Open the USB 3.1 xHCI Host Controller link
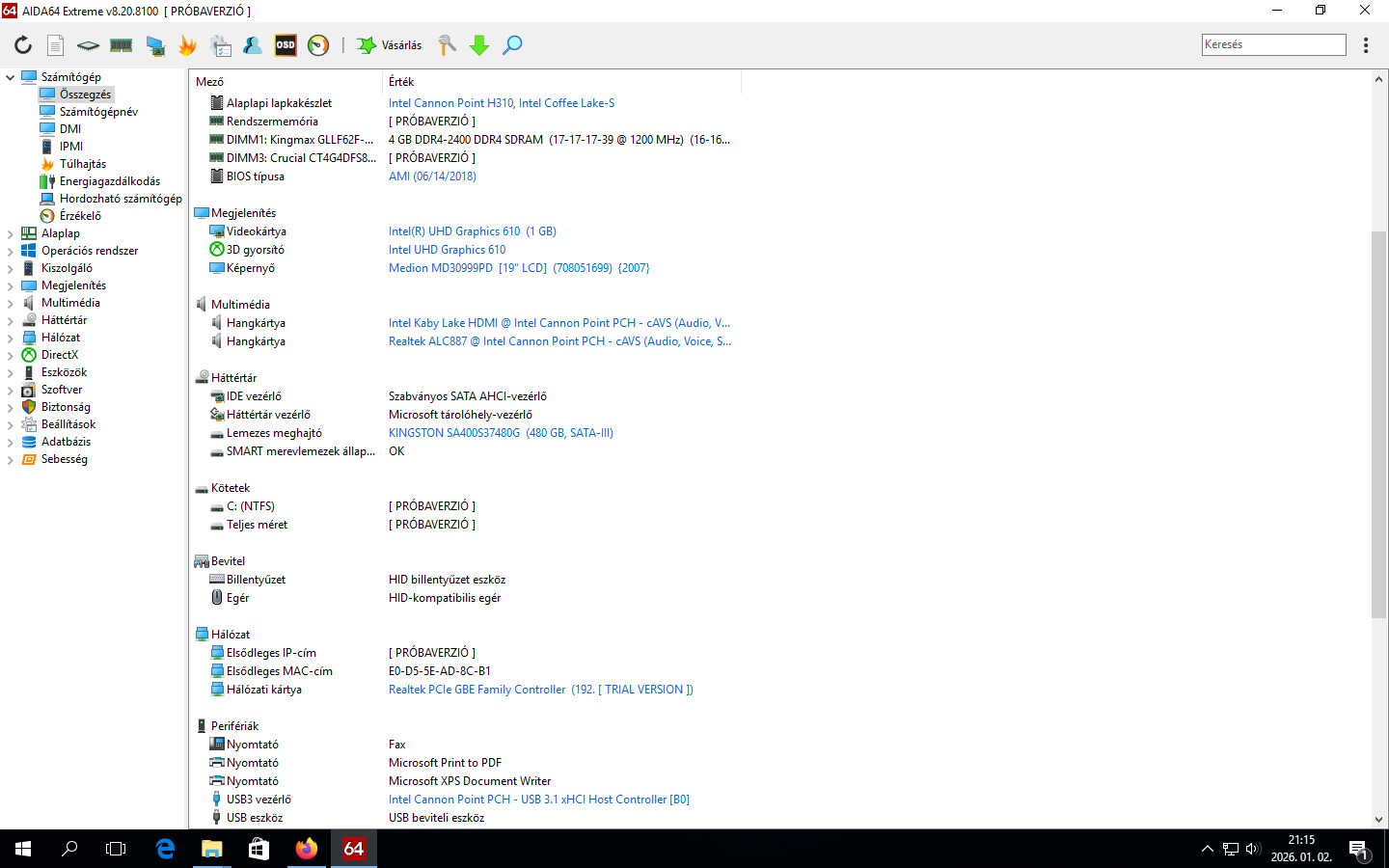The image size is (1389, 868). (539, 800)
